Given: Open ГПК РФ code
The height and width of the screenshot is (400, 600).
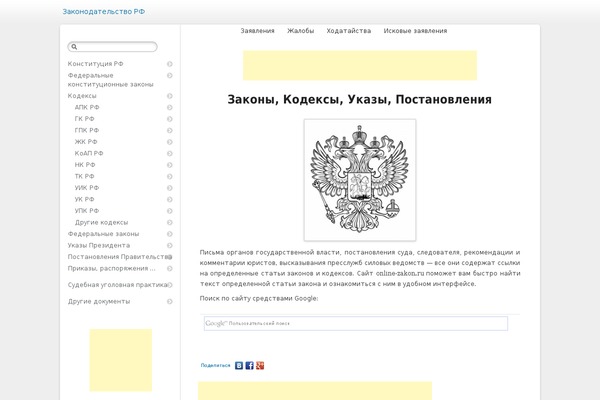Looking at the screenshot, I should pyautogui.click(x=87, y=130).
